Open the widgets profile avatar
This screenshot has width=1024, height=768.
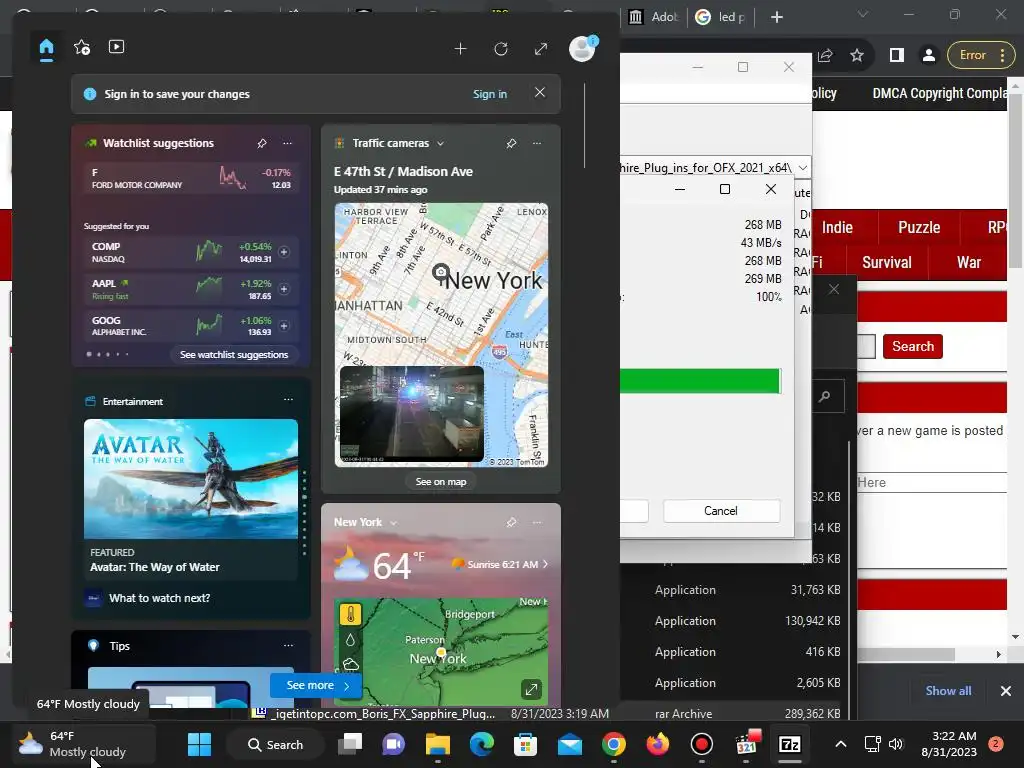582,48
